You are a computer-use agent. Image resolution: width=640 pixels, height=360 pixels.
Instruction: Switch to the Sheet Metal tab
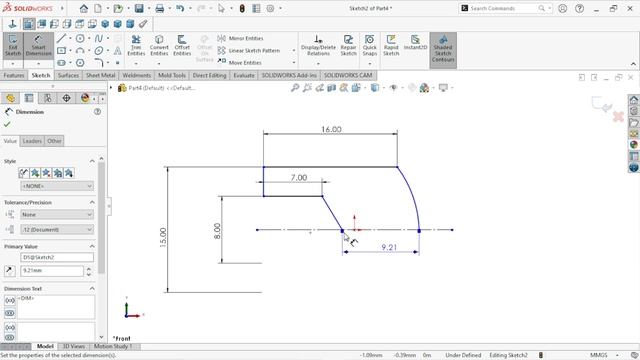(x=100, y=76)
